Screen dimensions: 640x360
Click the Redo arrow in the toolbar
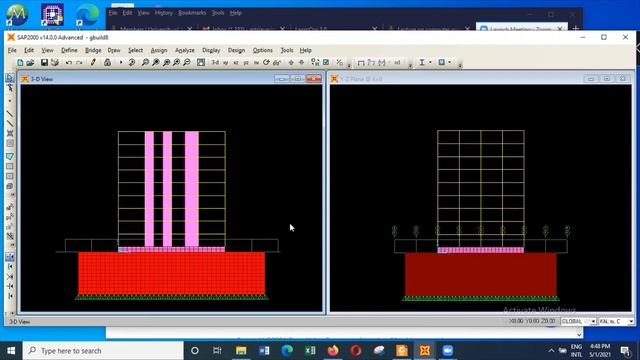click(79, 62)
